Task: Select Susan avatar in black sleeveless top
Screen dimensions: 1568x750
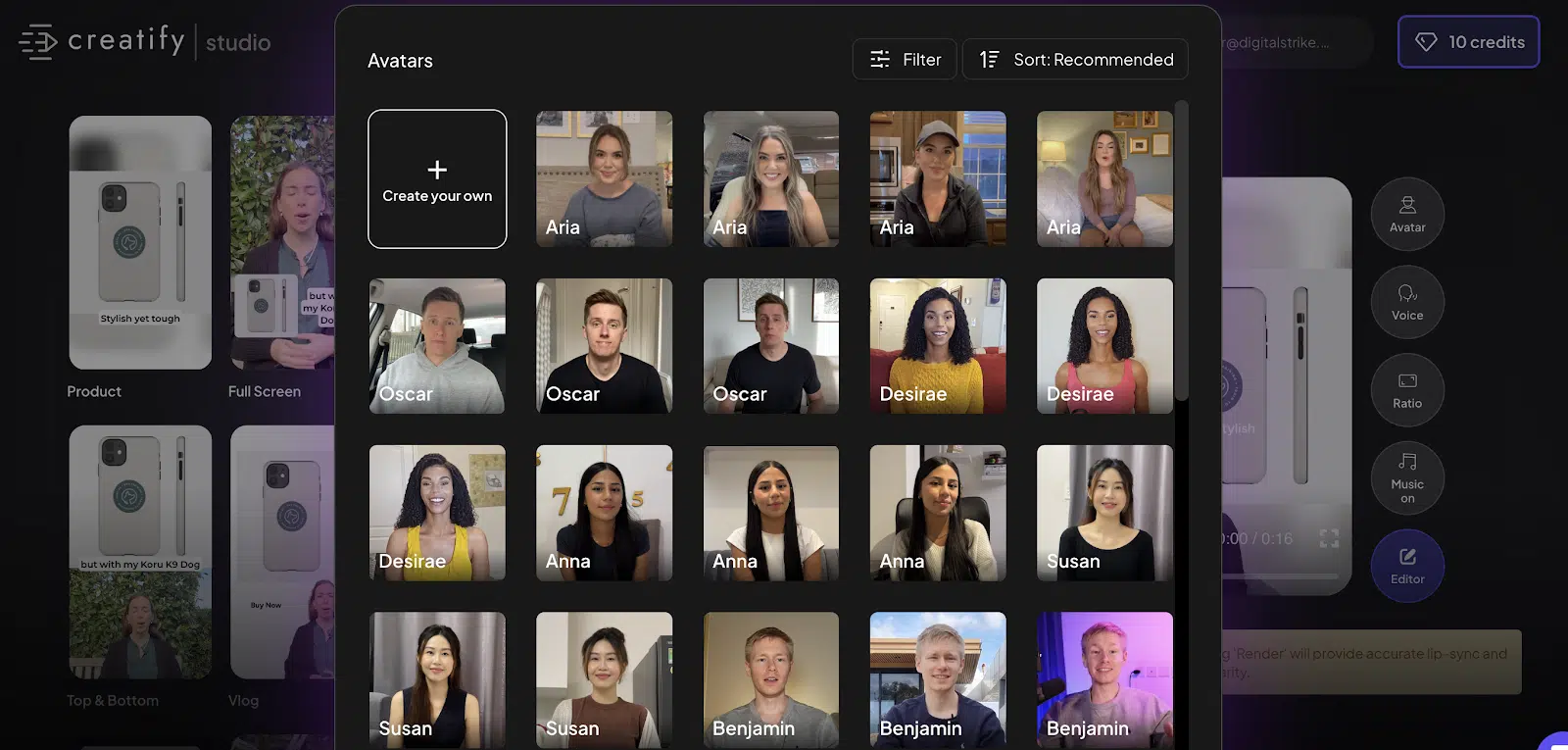Action: 437,680
